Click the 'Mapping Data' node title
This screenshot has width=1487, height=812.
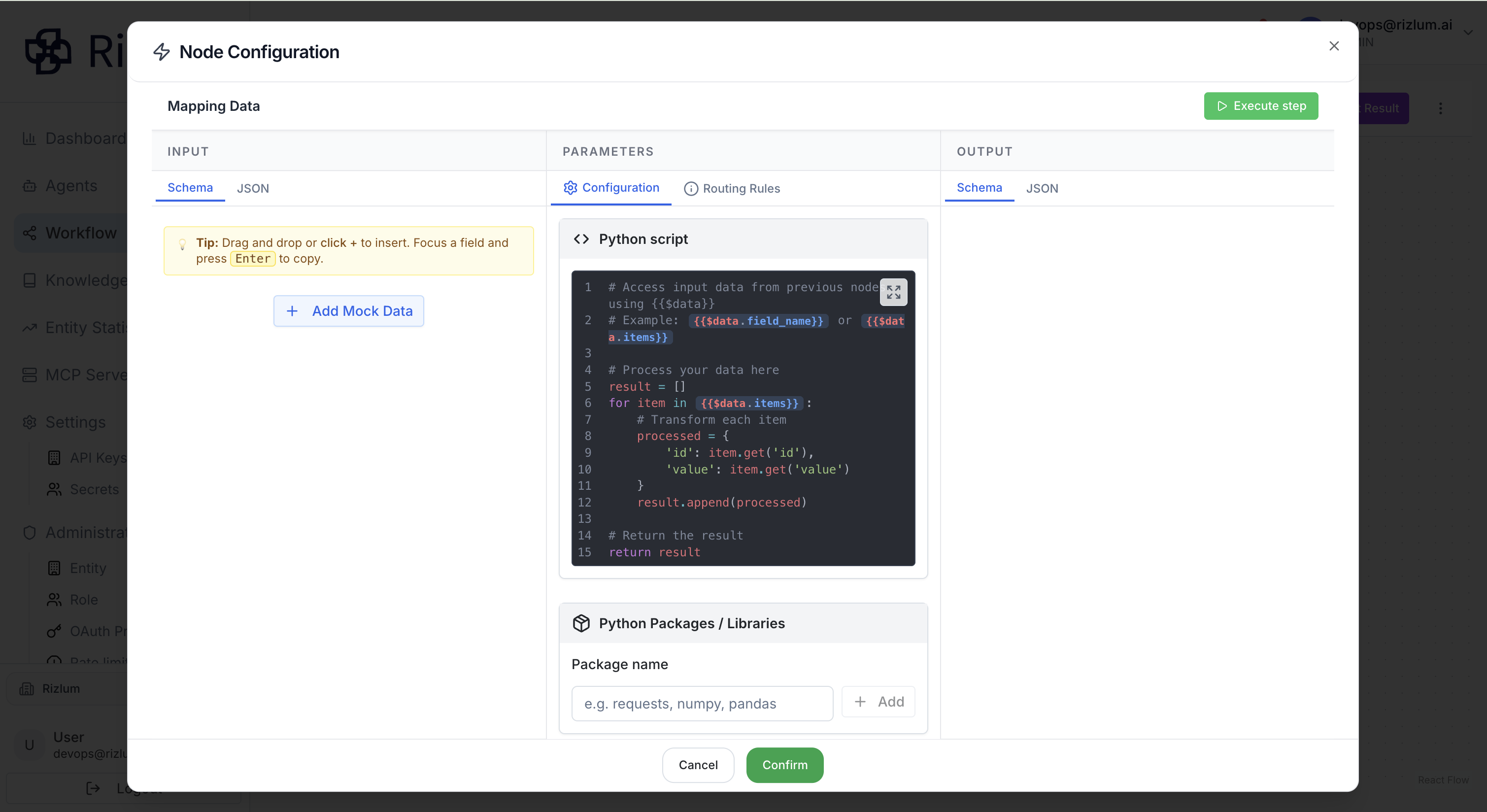coord(213,106)
